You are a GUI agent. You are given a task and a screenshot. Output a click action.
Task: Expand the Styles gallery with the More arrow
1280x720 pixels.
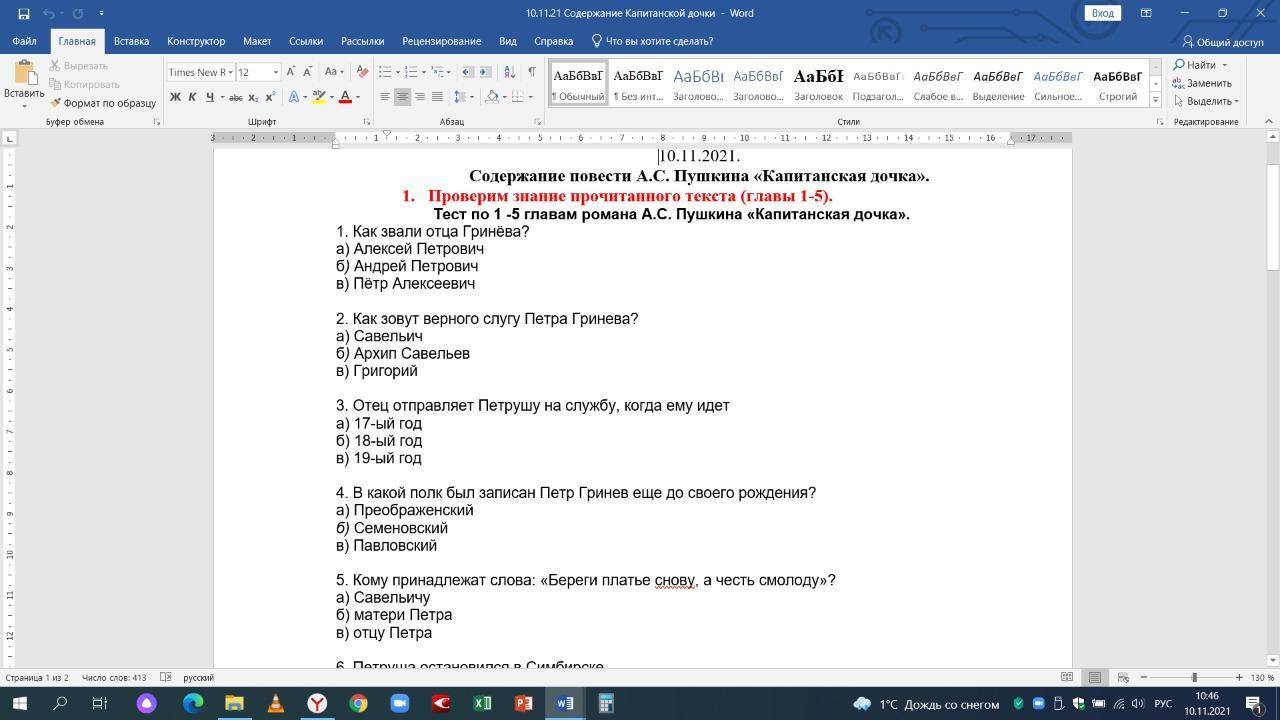(1155, 100)
